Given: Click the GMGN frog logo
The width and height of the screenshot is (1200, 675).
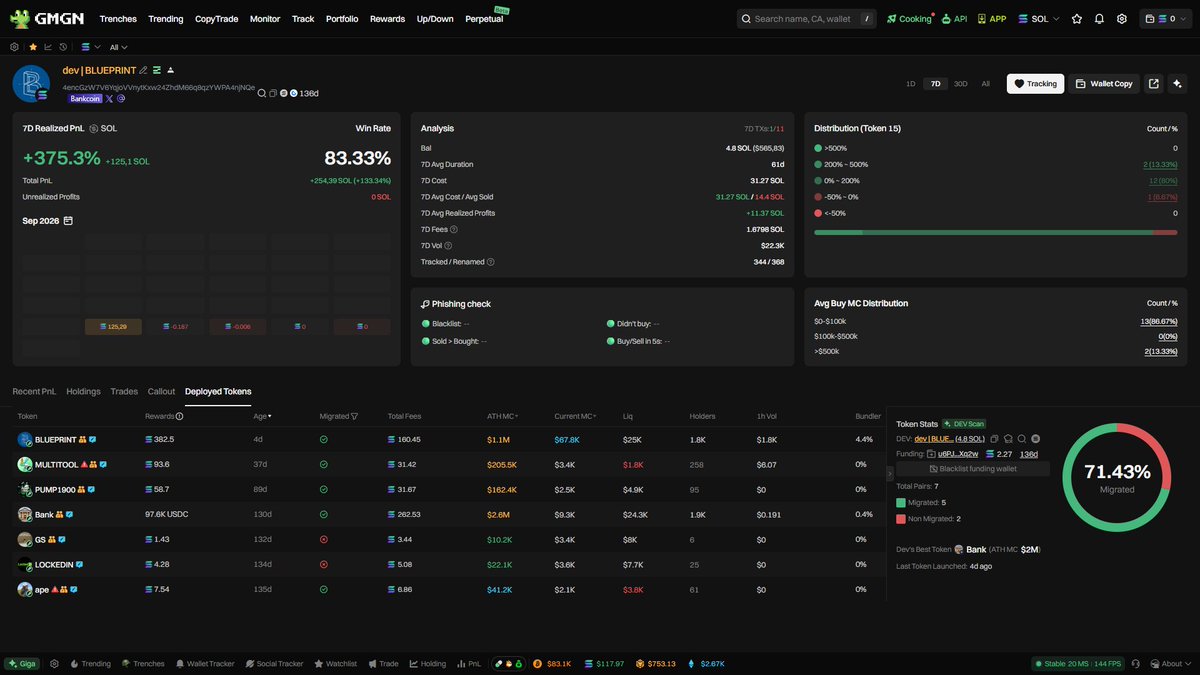Looking at the screenshot, I should [x=20, y=18].
